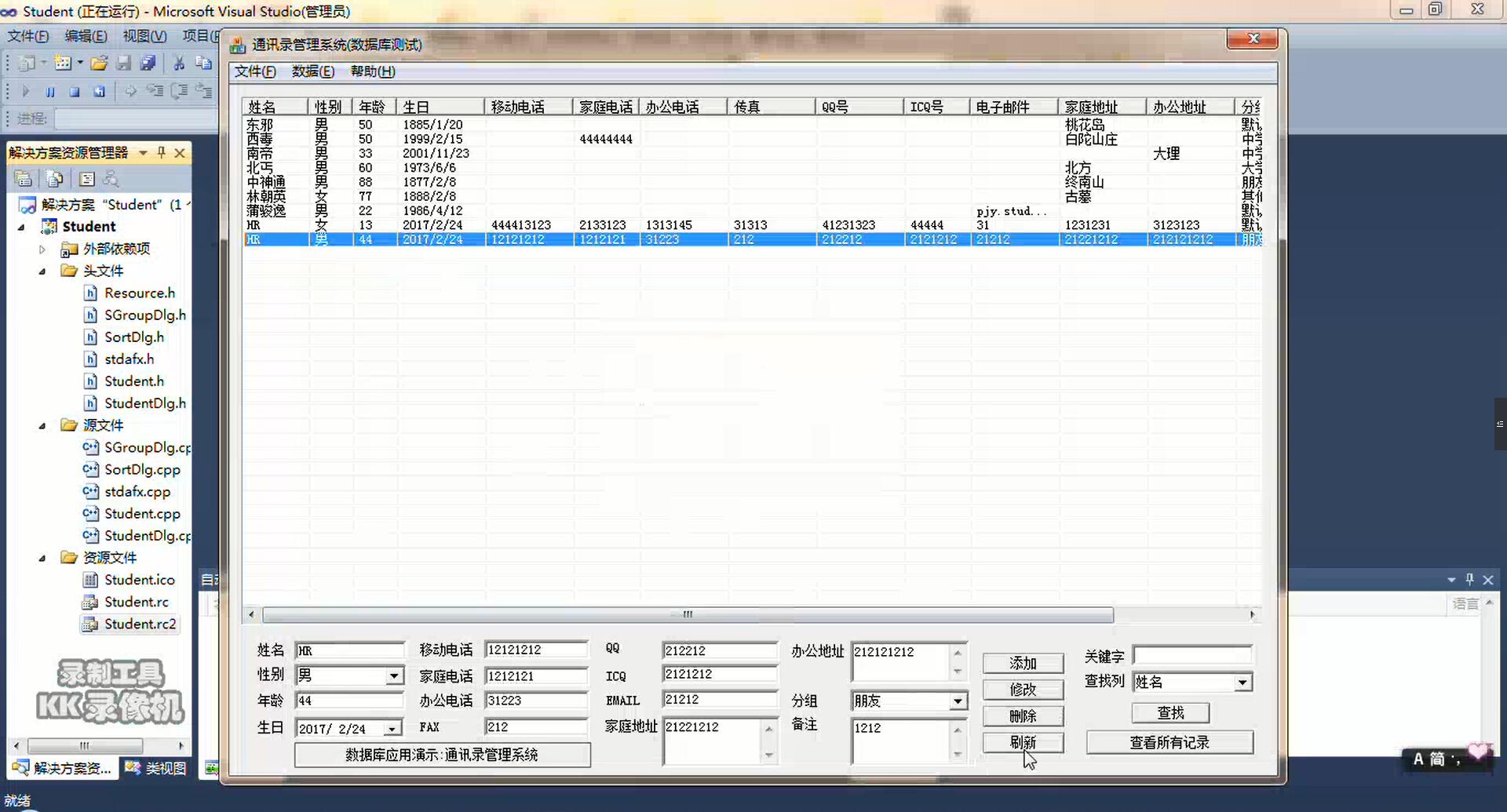
Task: Click Solution Explorer Properties icon
Action: tap(24, 179)
